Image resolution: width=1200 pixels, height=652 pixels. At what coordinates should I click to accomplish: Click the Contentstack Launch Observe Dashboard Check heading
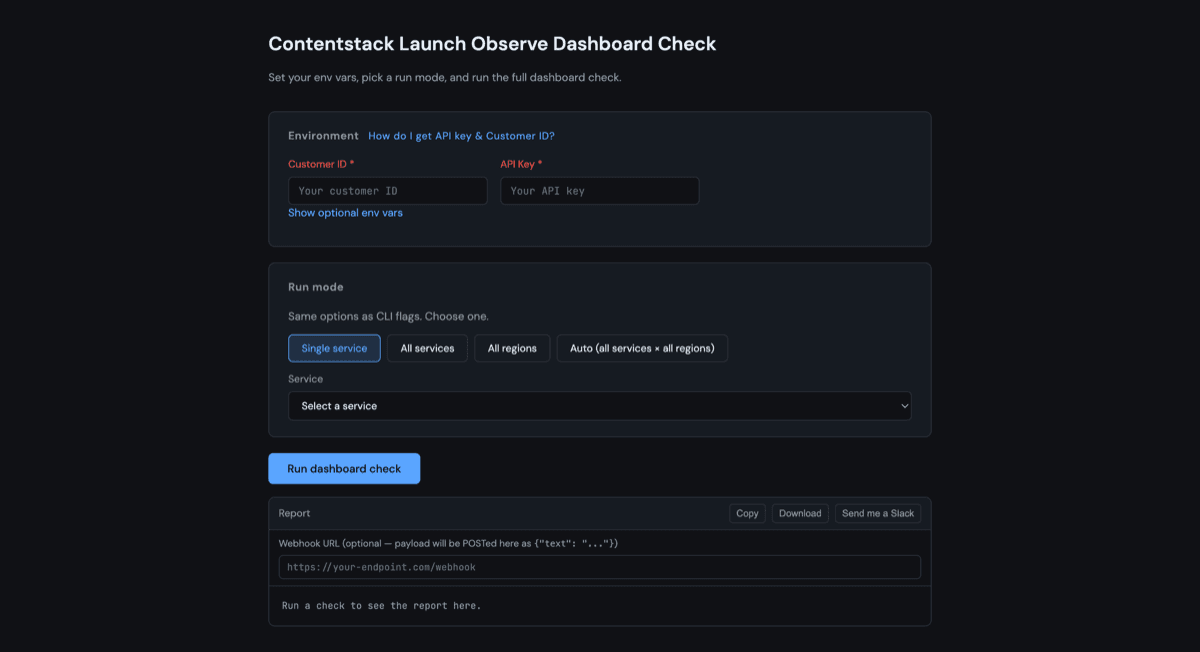click(x=492, y=44)
